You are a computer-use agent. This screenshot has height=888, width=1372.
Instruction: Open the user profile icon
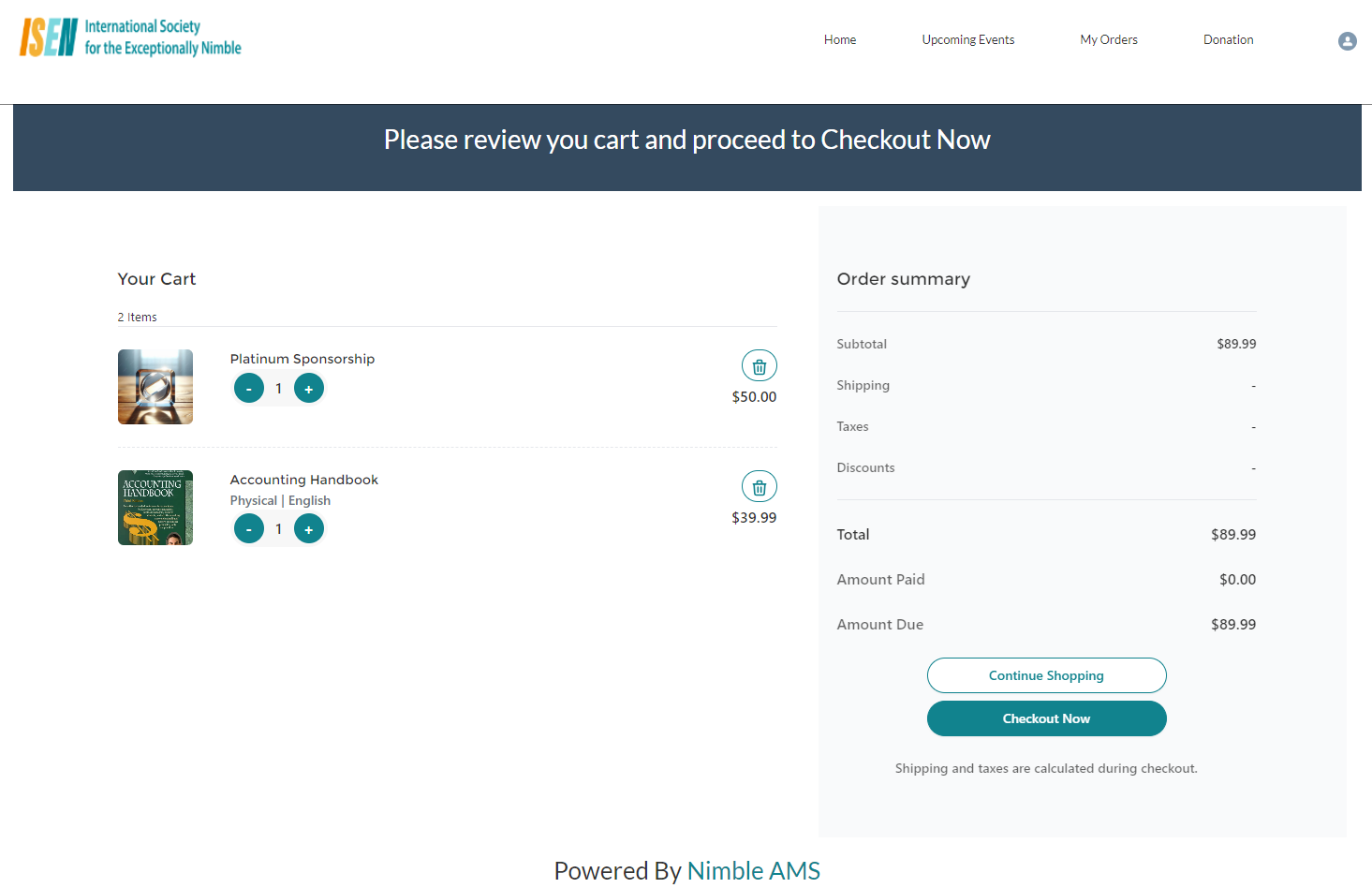(x=1347, y=41)
